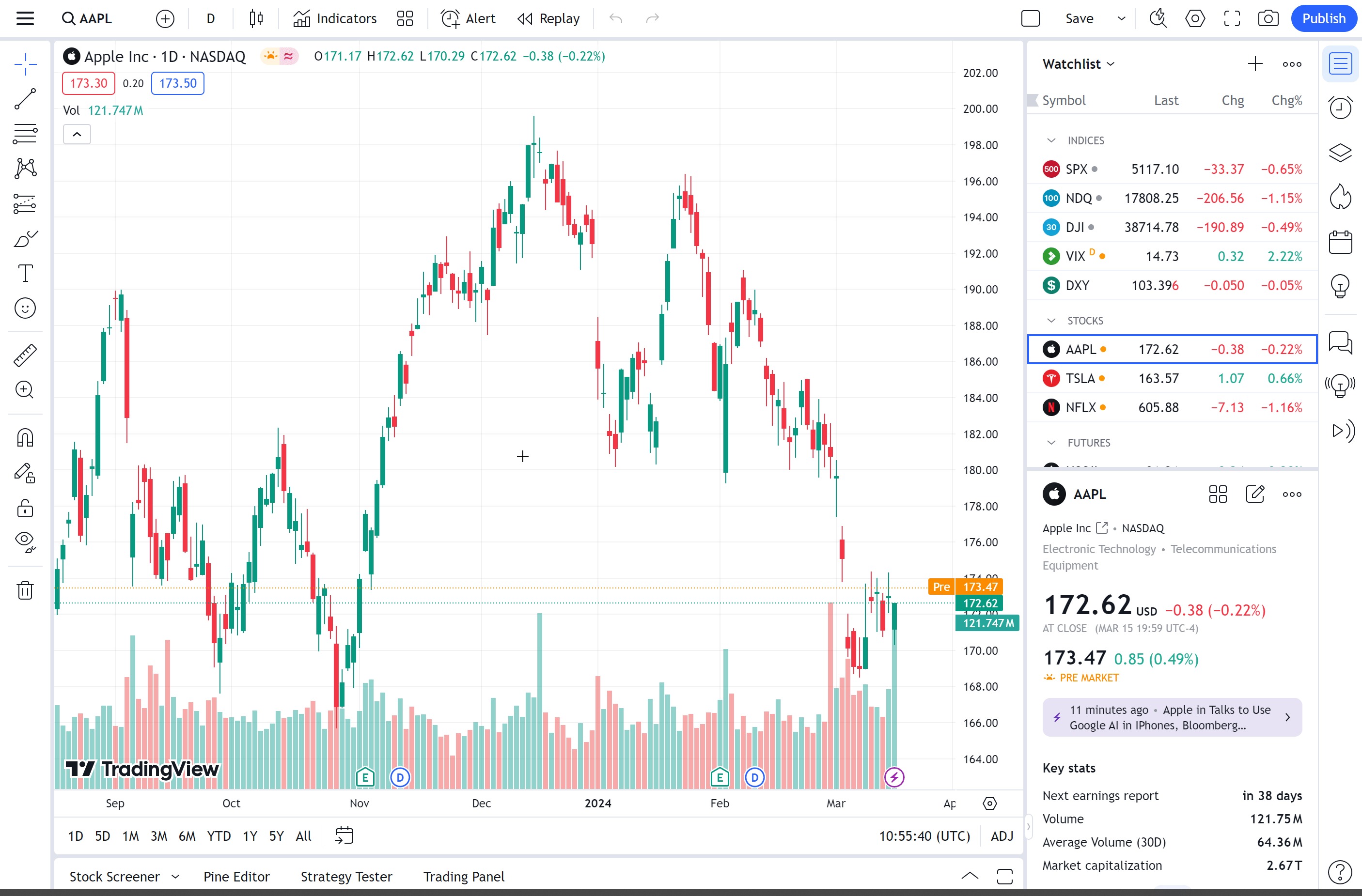Select the 6M time range
Viewport: 1362px width, 896px height.
tap(187, 836)
